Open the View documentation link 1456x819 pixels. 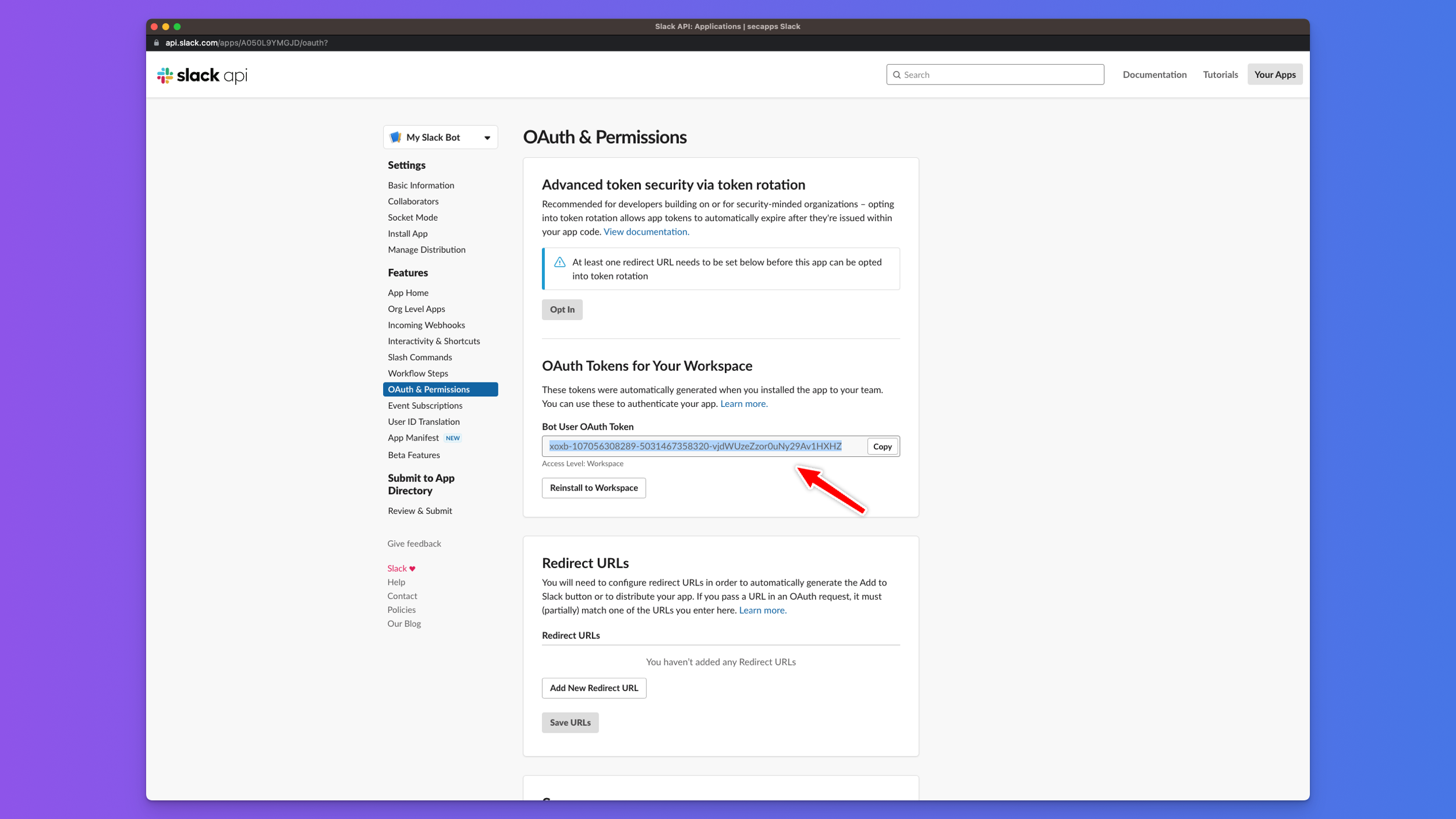[x=646, y=232]
